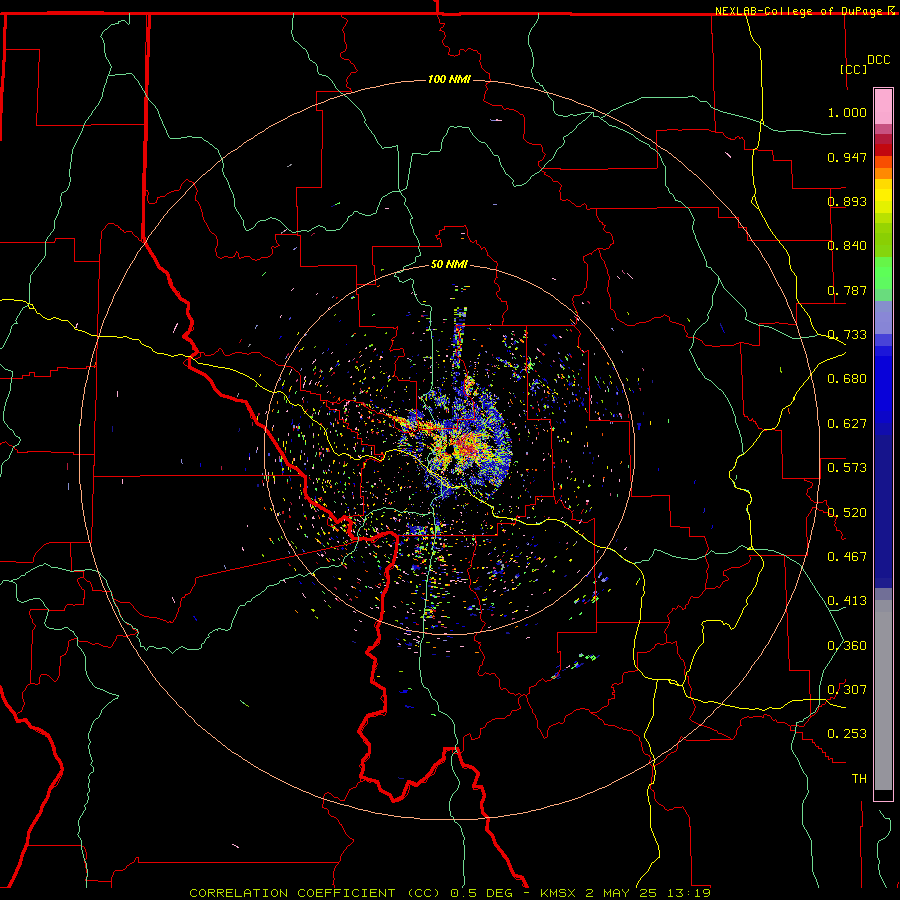Click the 0.787 legend value

[x=847, y=290]
